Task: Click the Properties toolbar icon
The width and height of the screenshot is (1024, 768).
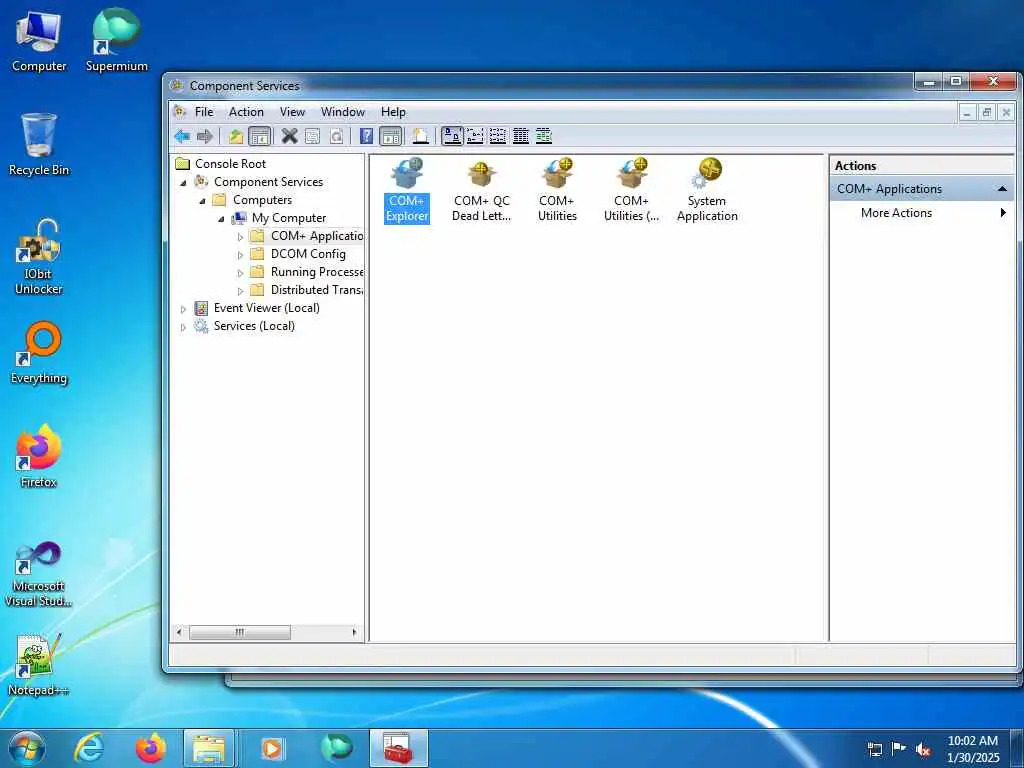Action: point(313,136)
